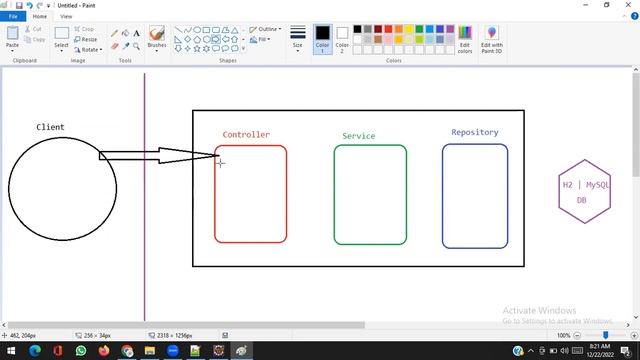The height and width of the screenshot is (360, 640).
Task: Choose the Left arrow shape
Action: (225, 39)
